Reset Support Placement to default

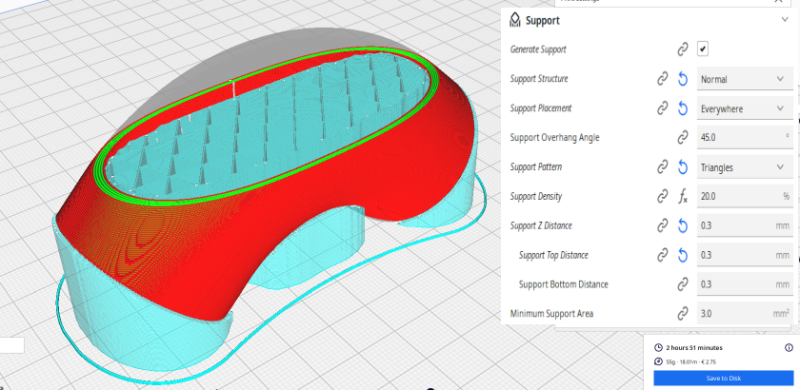point(683,108)
